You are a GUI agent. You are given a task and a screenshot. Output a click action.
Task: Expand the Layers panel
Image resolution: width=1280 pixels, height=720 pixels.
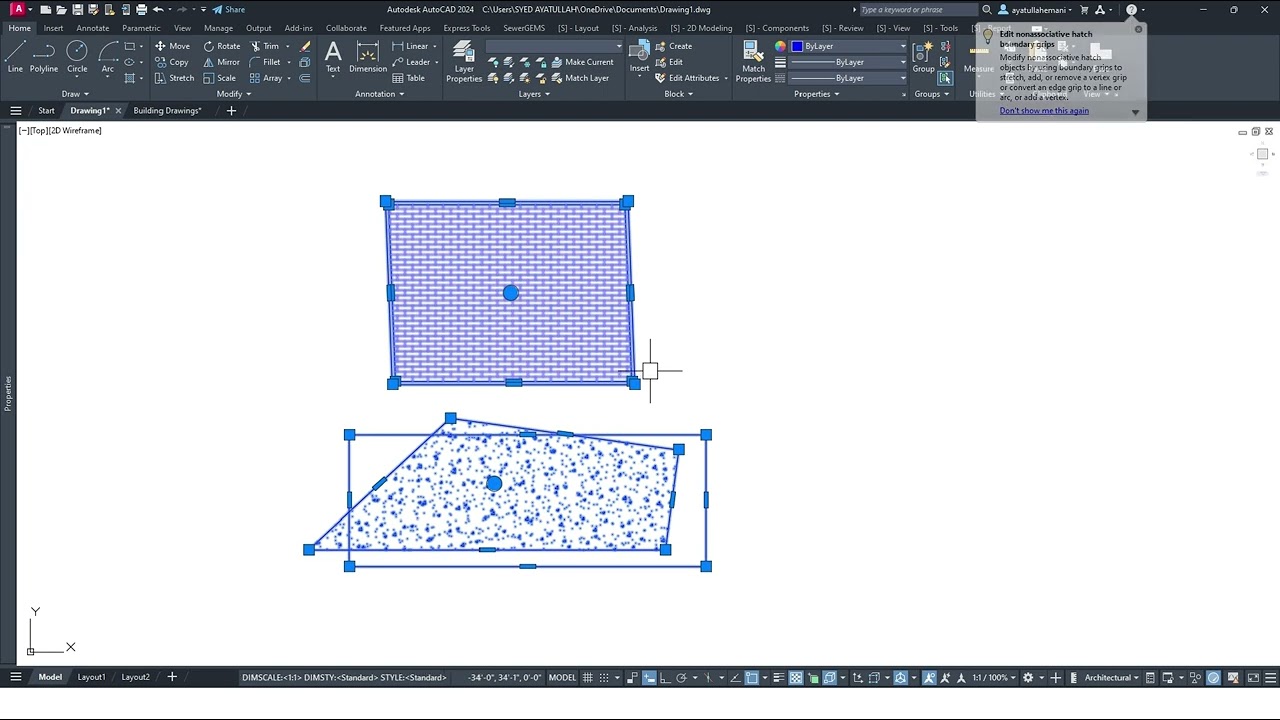click(x=535, y=94)
